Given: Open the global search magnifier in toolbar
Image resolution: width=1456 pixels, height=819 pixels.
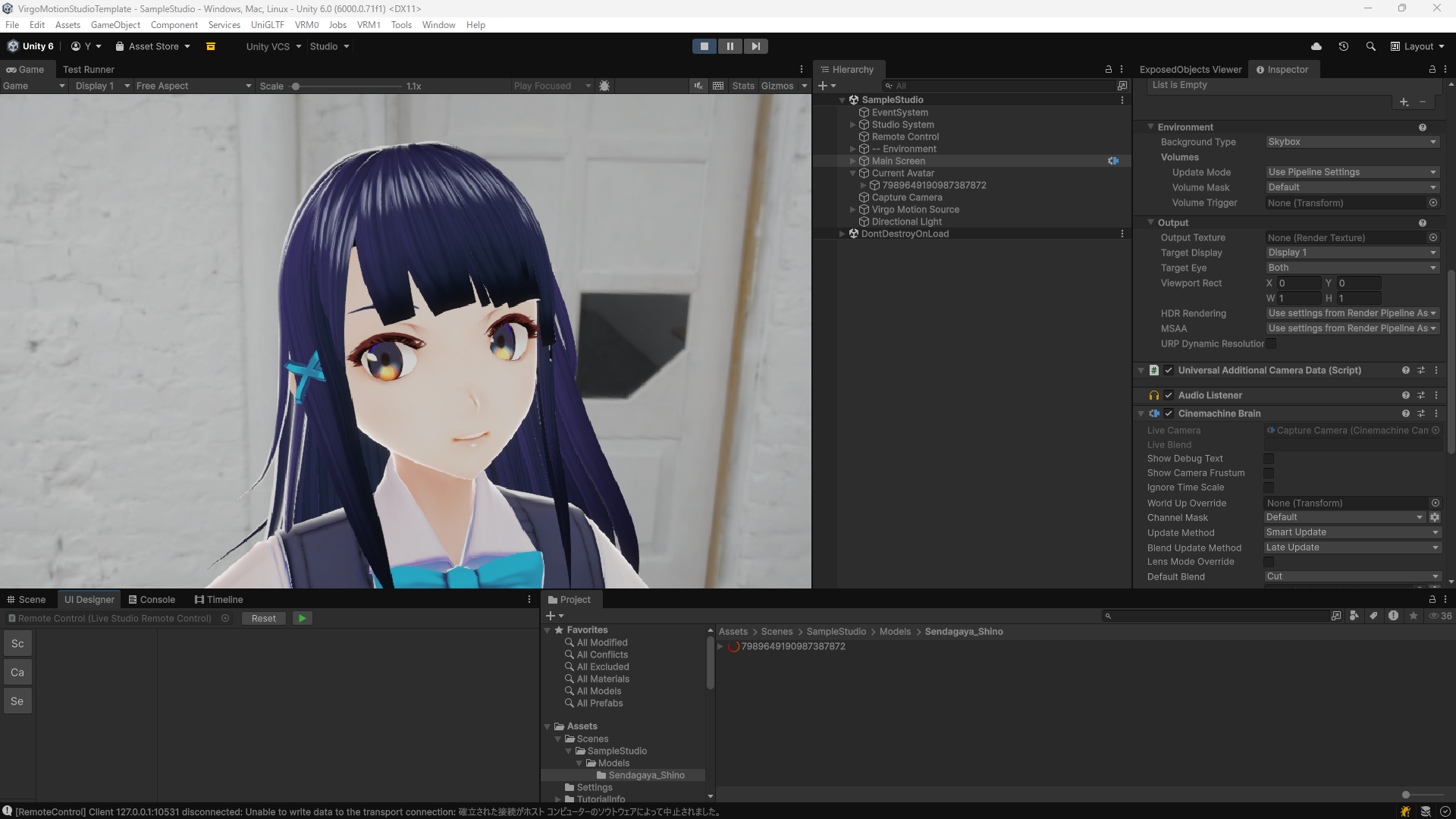Looking at the screenshot, I should (1371, 46).
